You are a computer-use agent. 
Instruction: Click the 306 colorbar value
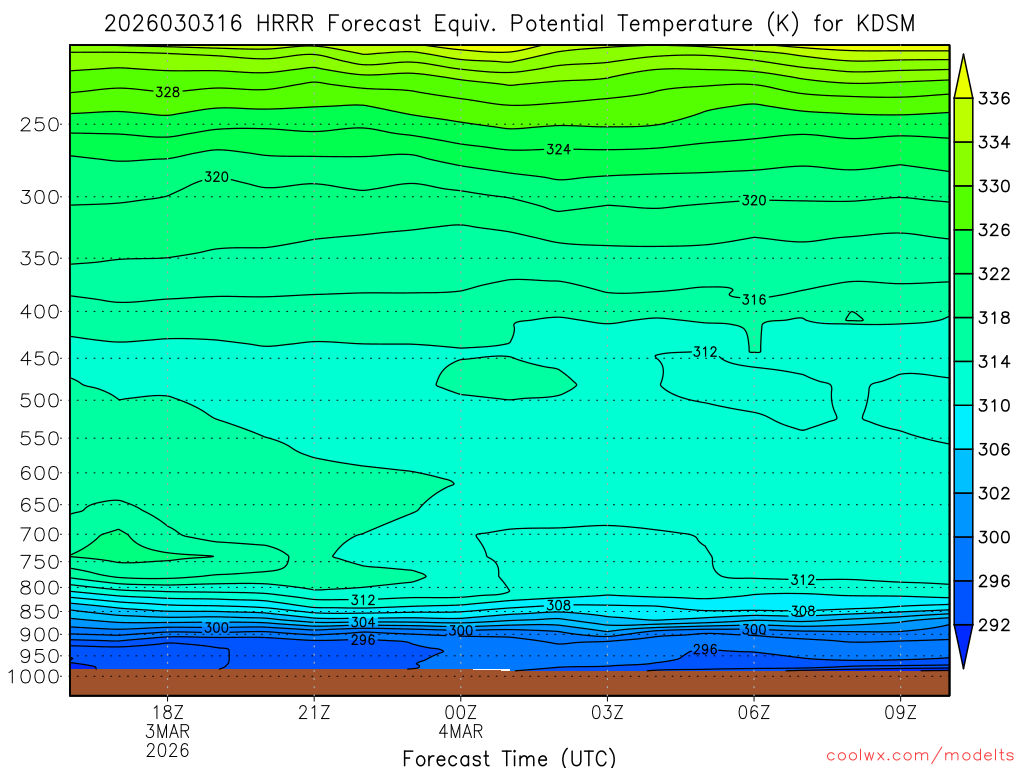(994, 449)
